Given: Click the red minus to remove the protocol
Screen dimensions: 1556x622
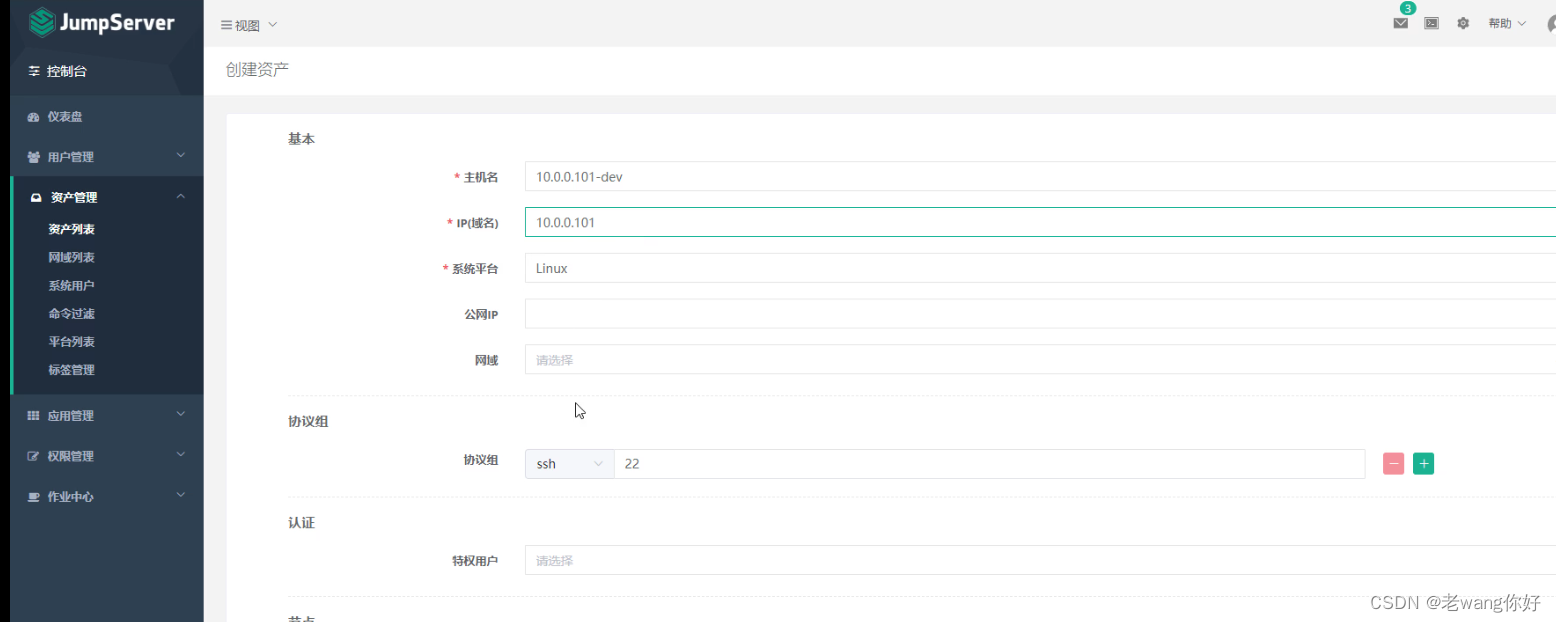Looking at the screenshot, I should 1393,463.
